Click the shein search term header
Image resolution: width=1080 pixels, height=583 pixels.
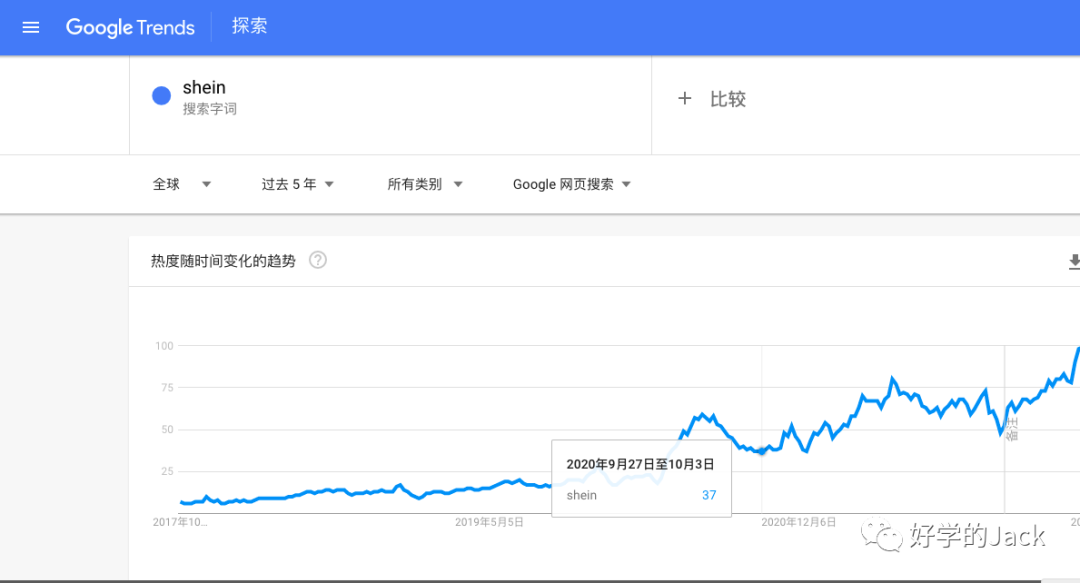pos(204,87)
